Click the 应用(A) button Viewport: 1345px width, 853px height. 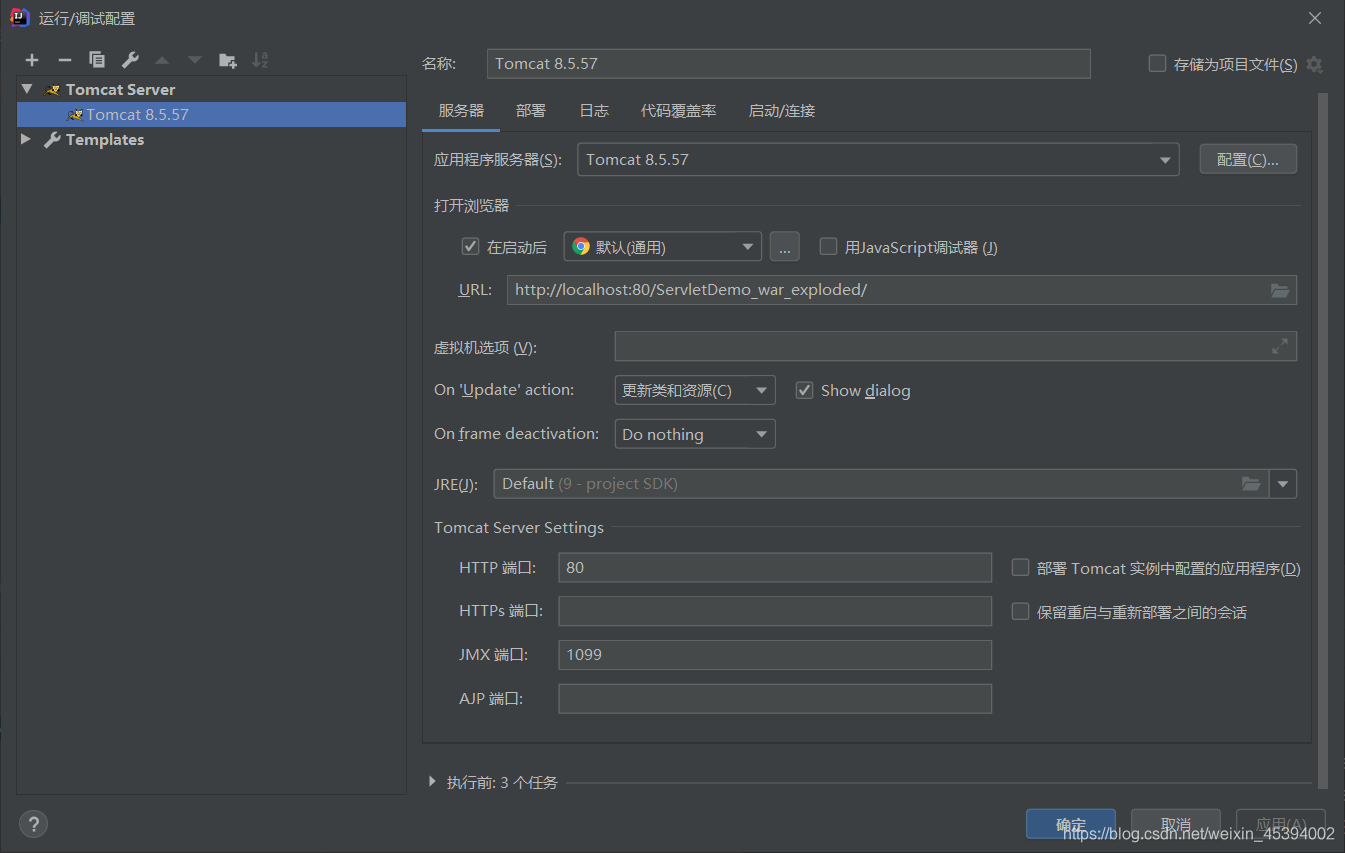[1281, 824]
